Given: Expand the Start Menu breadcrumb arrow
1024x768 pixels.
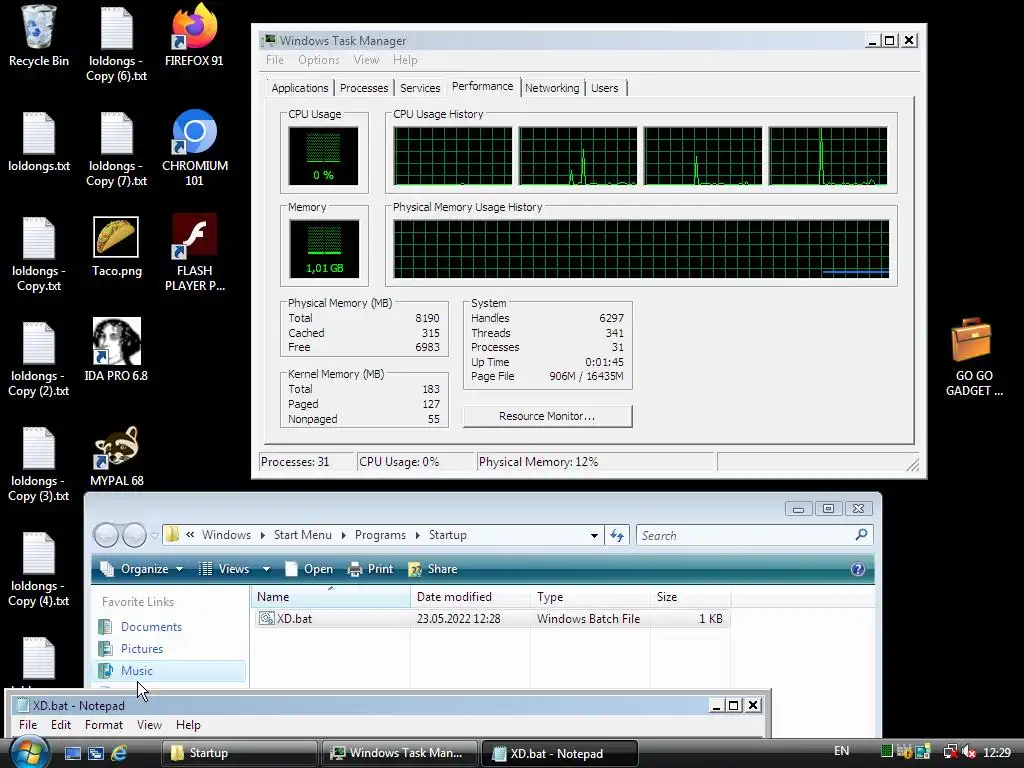Looking at the screenshot, I should pos(344,536).
